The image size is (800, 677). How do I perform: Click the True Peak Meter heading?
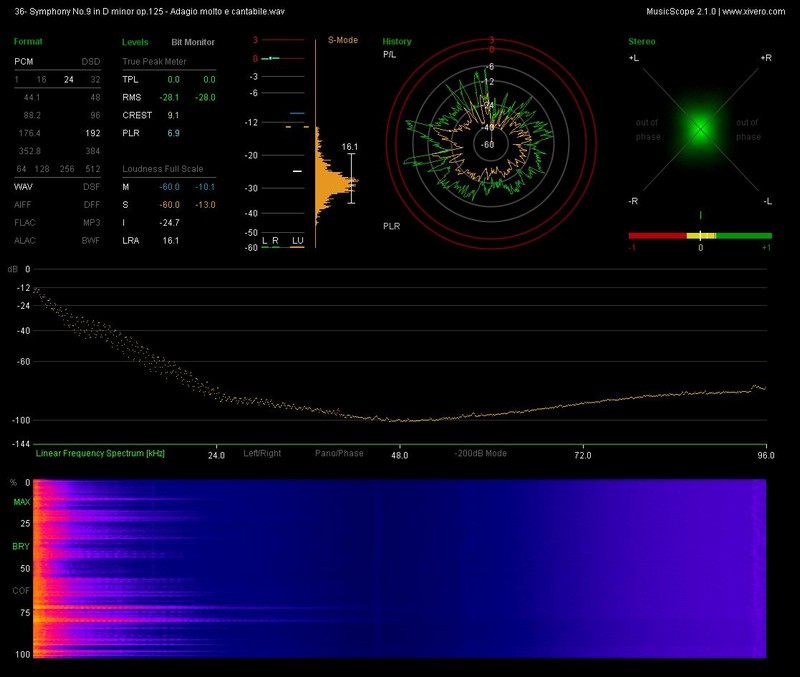pyautogui.click(x=155, y=62)
